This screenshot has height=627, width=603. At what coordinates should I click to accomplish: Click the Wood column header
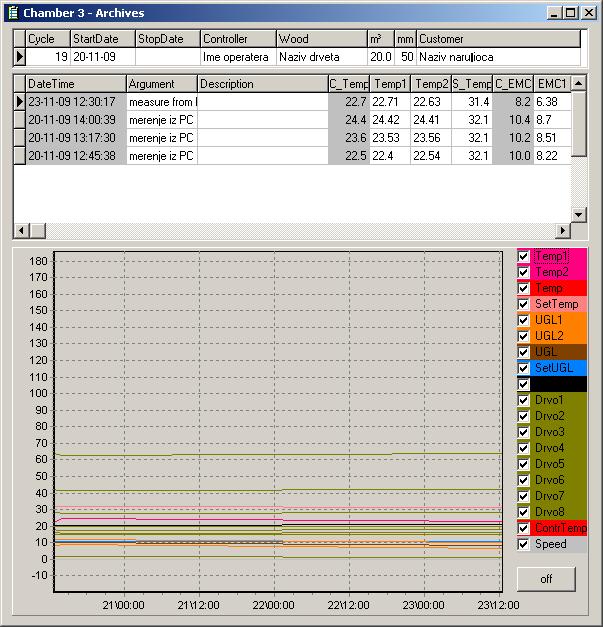click(322, 39)
